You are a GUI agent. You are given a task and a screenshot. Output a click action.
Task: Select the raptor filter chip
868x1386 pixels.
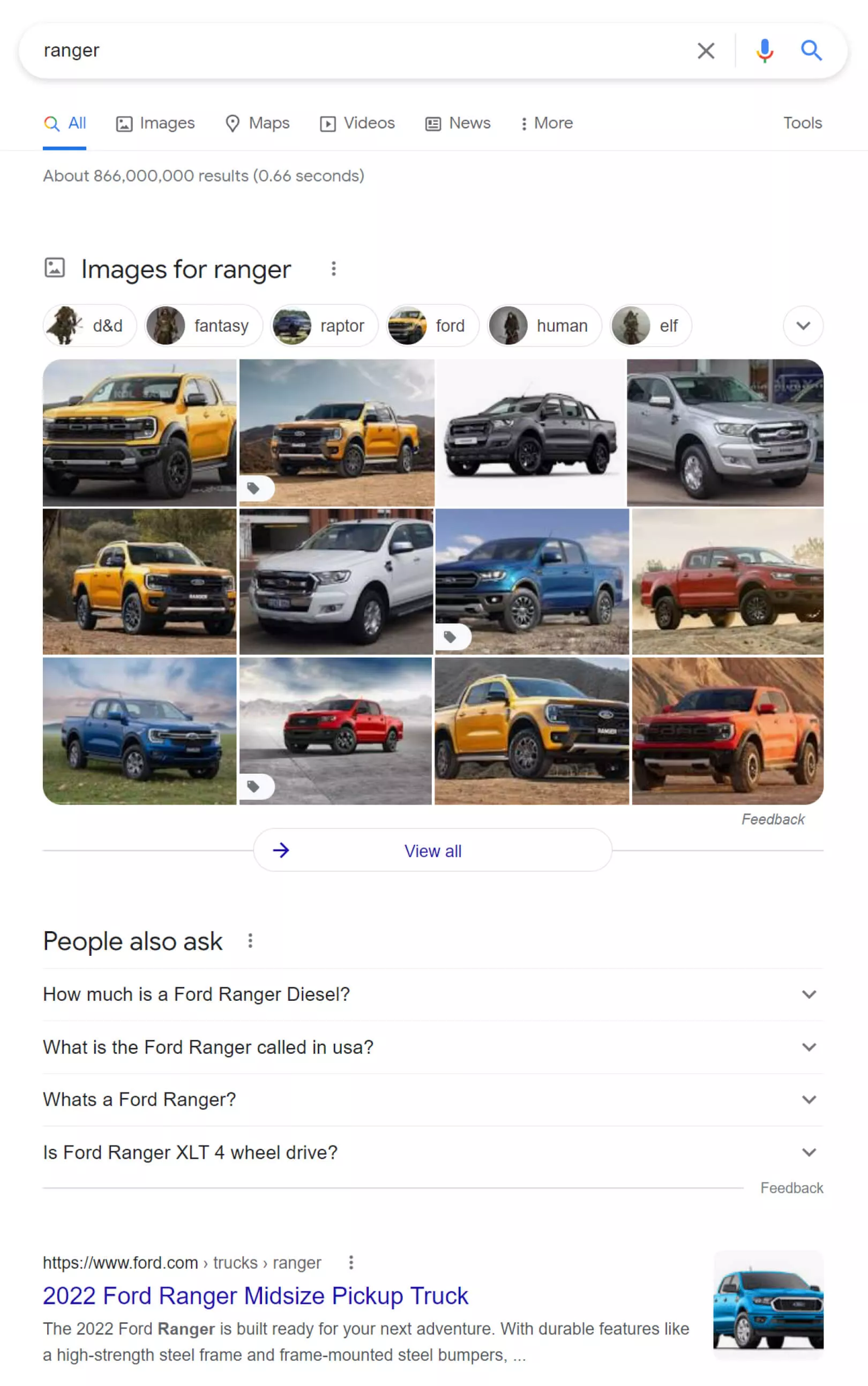point(324,325)
